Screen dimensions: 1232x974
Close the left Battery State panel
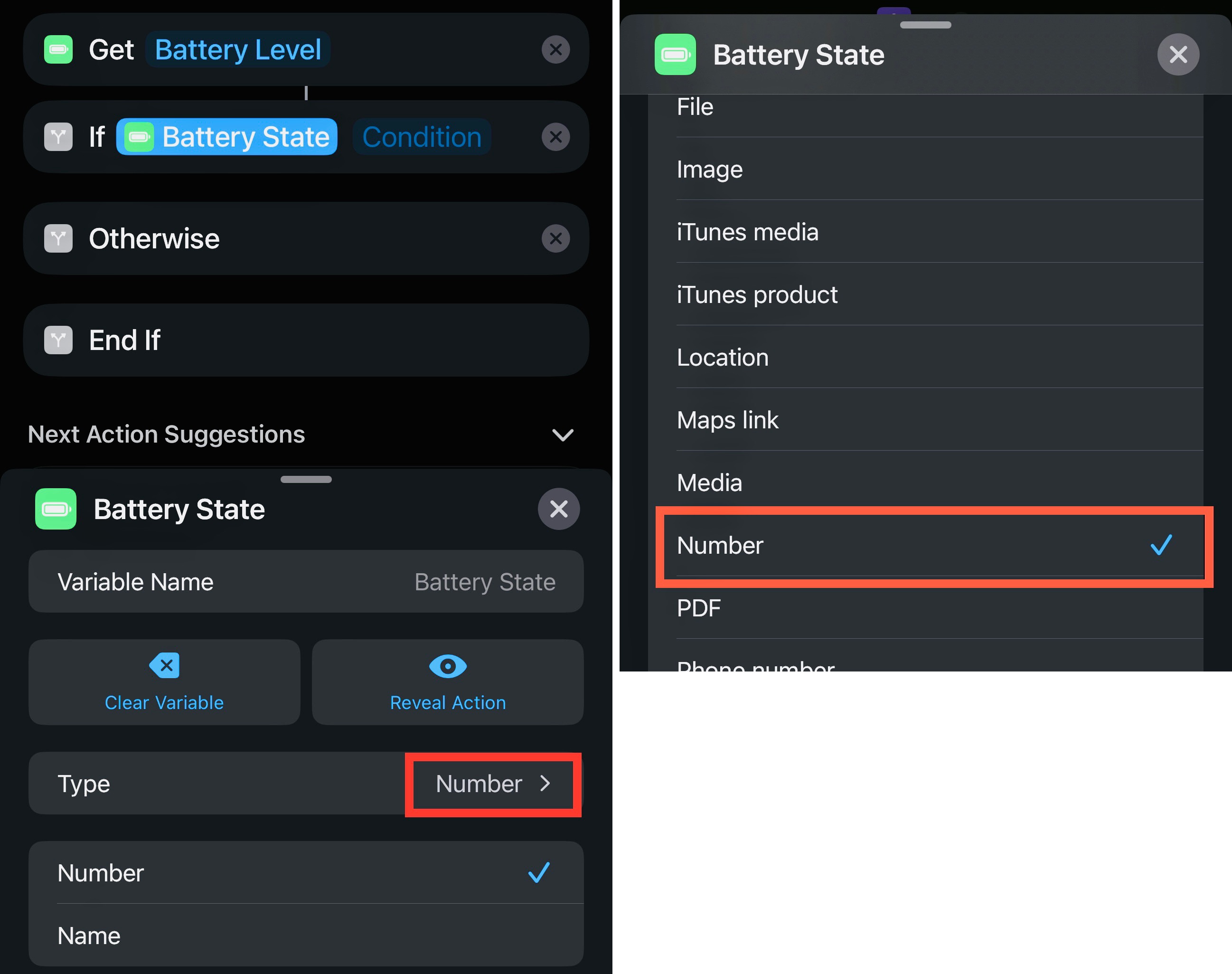[559, 509]
